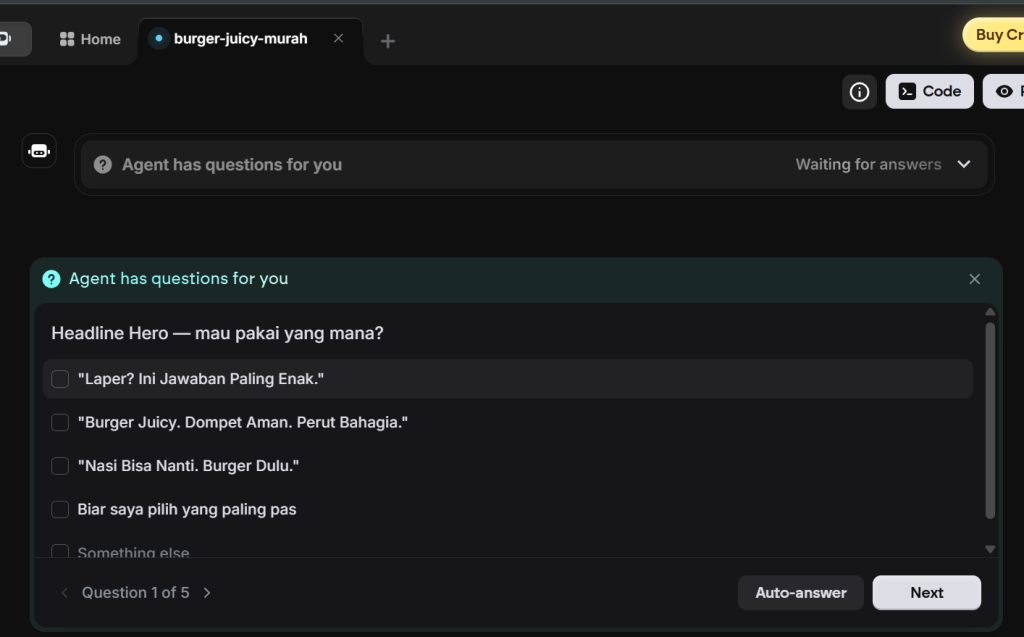Click the teal question mark icon

52,279
